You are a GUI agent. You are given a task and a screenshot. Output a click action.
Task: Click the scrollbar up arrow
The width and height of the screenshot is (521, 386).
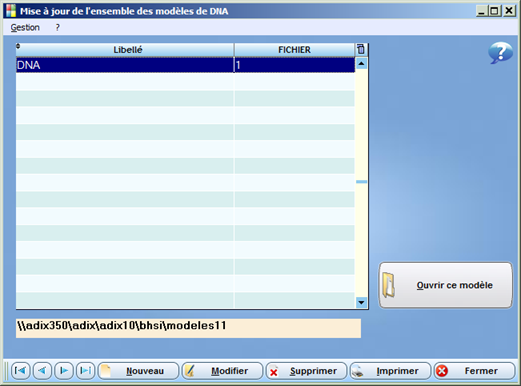coord(361,63)
